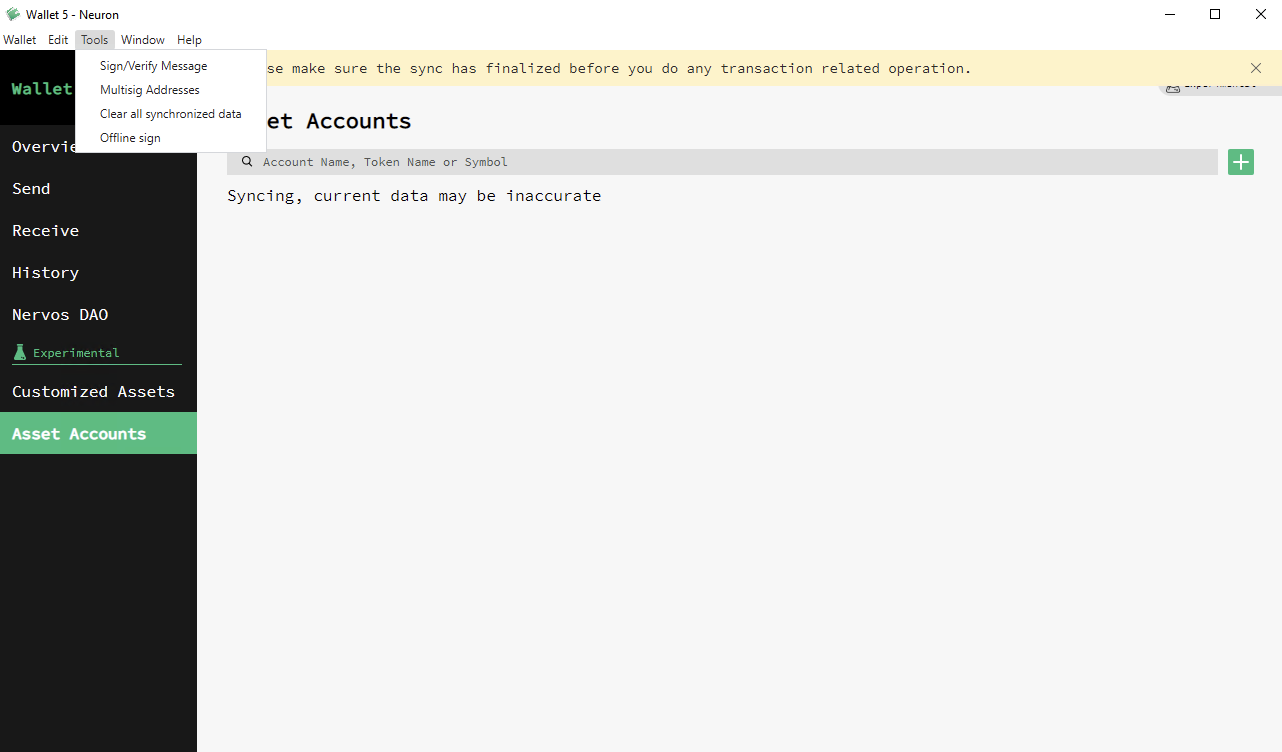Switch to the Customized Assets tab

(93, 391)
